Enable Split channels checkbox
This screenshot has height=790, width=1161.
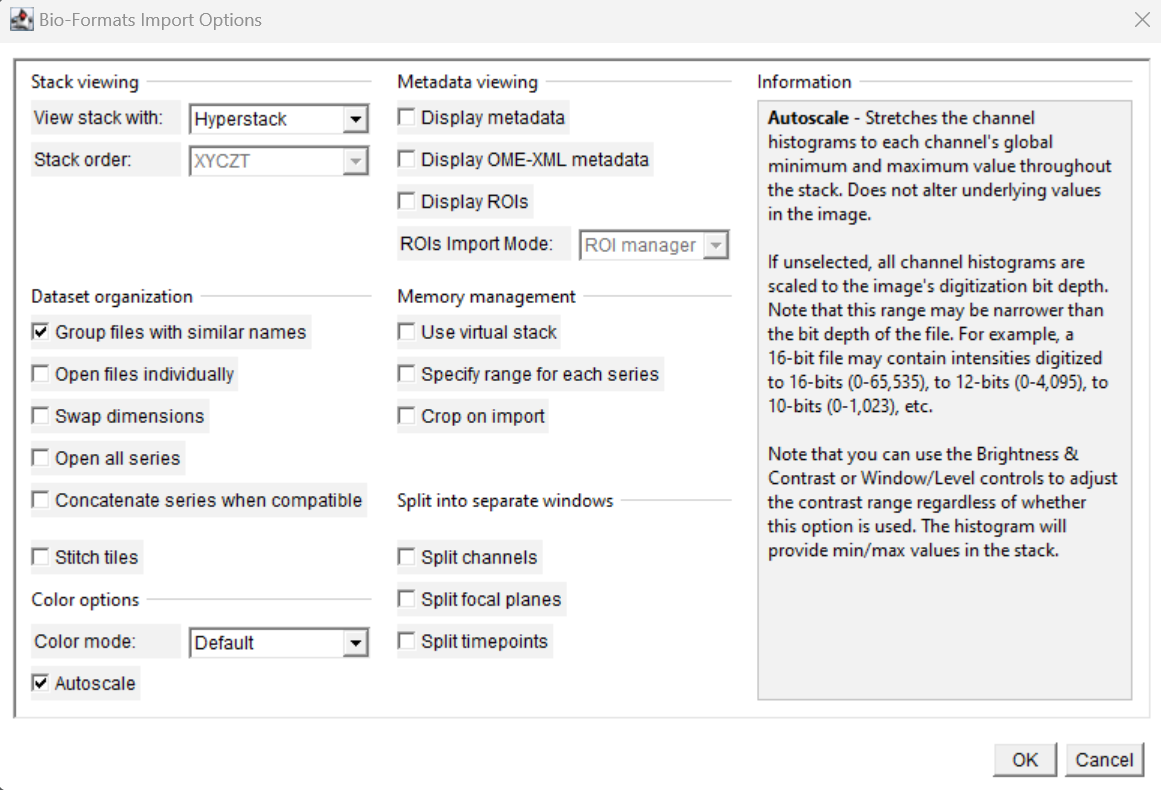click(406, 557)
